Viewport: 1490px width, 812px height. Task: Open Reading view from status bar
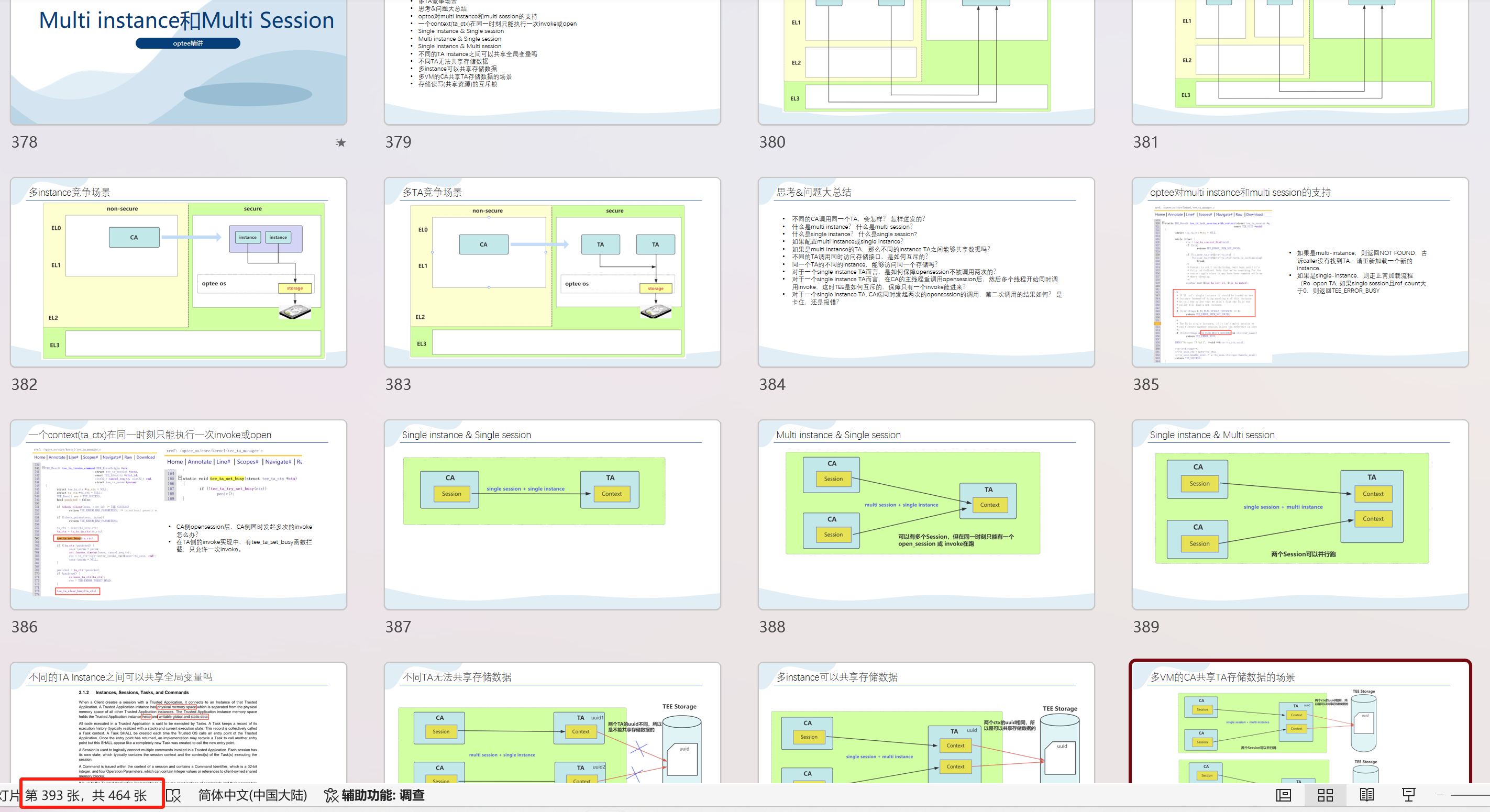click(1367, 795)
